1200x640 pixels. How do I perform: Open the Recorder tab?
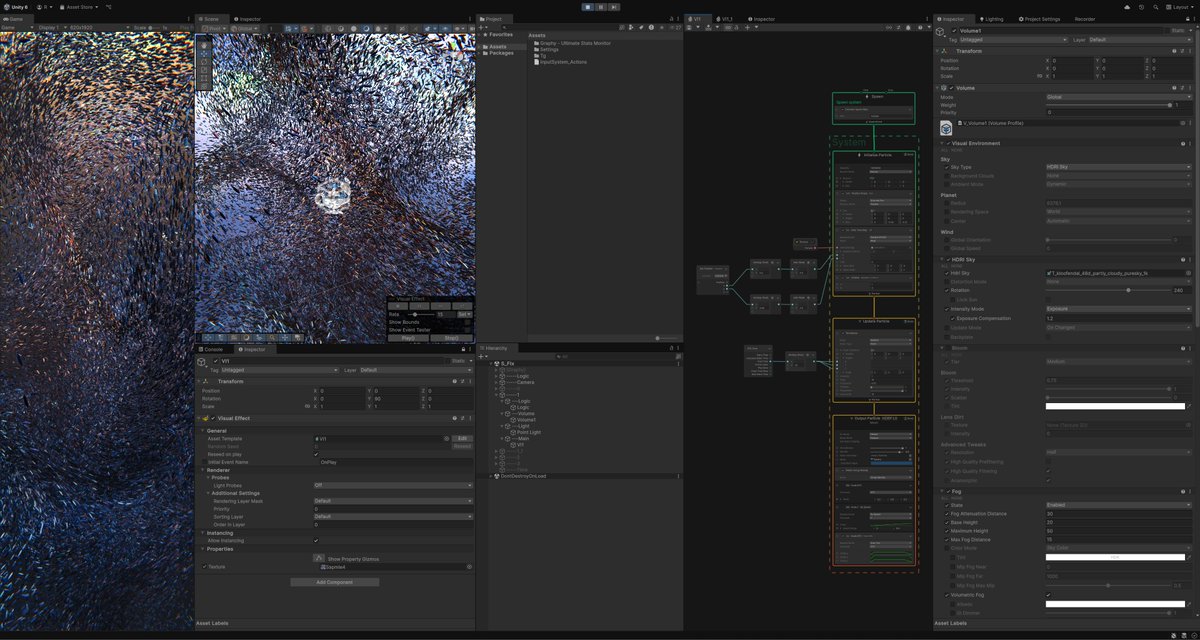[x=1084, y=19]
